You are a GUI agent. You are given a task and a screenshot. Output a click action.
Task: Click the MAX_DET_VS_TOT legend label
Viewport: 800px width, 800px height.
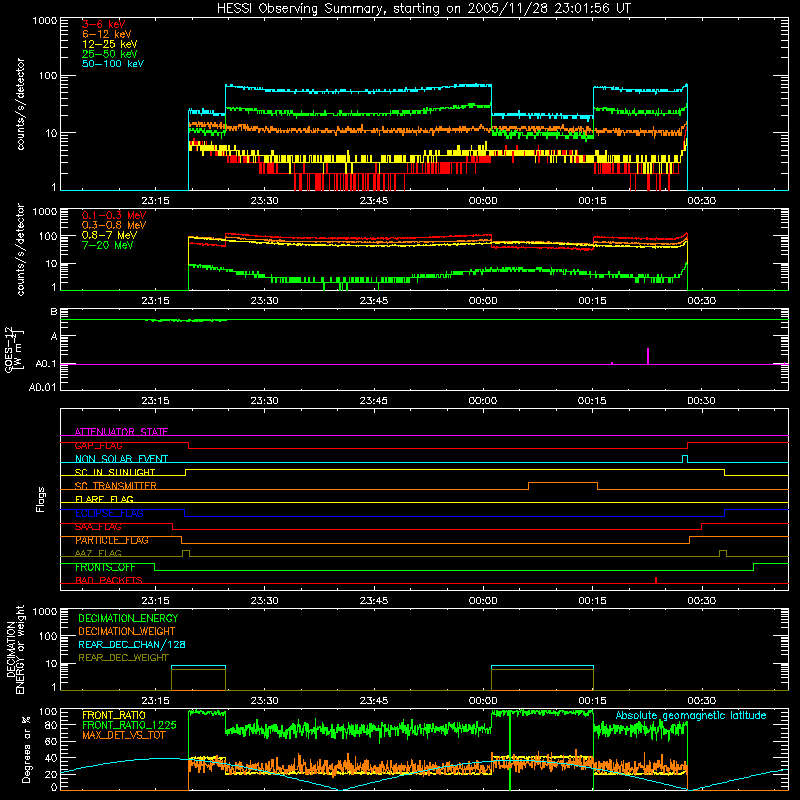pyautogui.click(x=124, y=735)
